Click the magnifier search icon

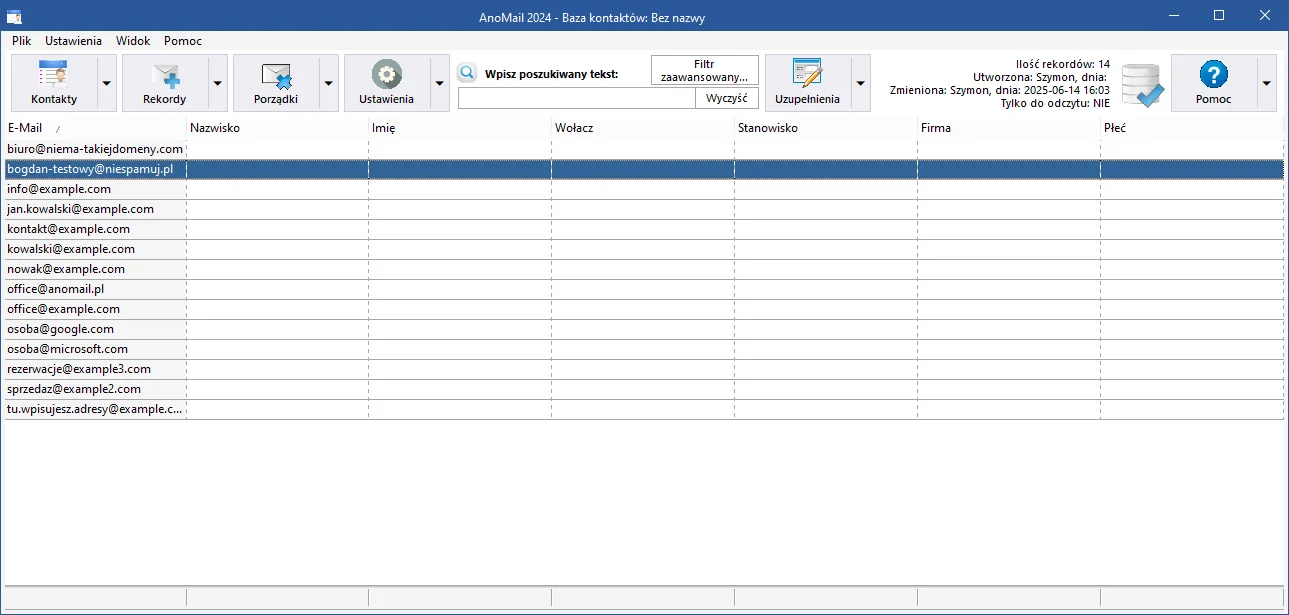tap(467, 73)
